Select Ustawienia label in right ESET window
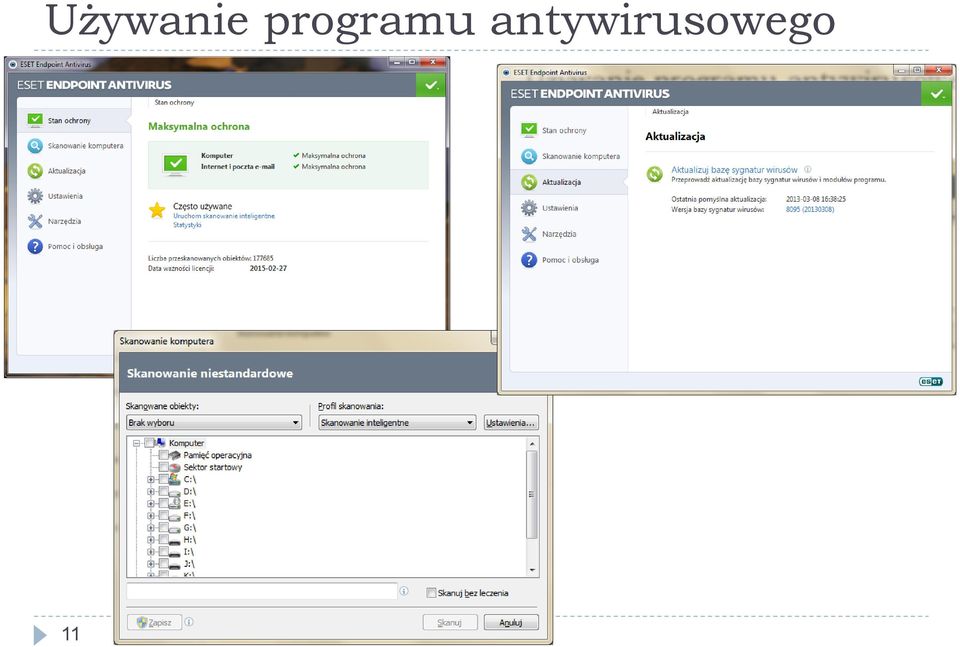Image resolution: width=960 pixels, height=647 pixels. click(x=560, y=208)
